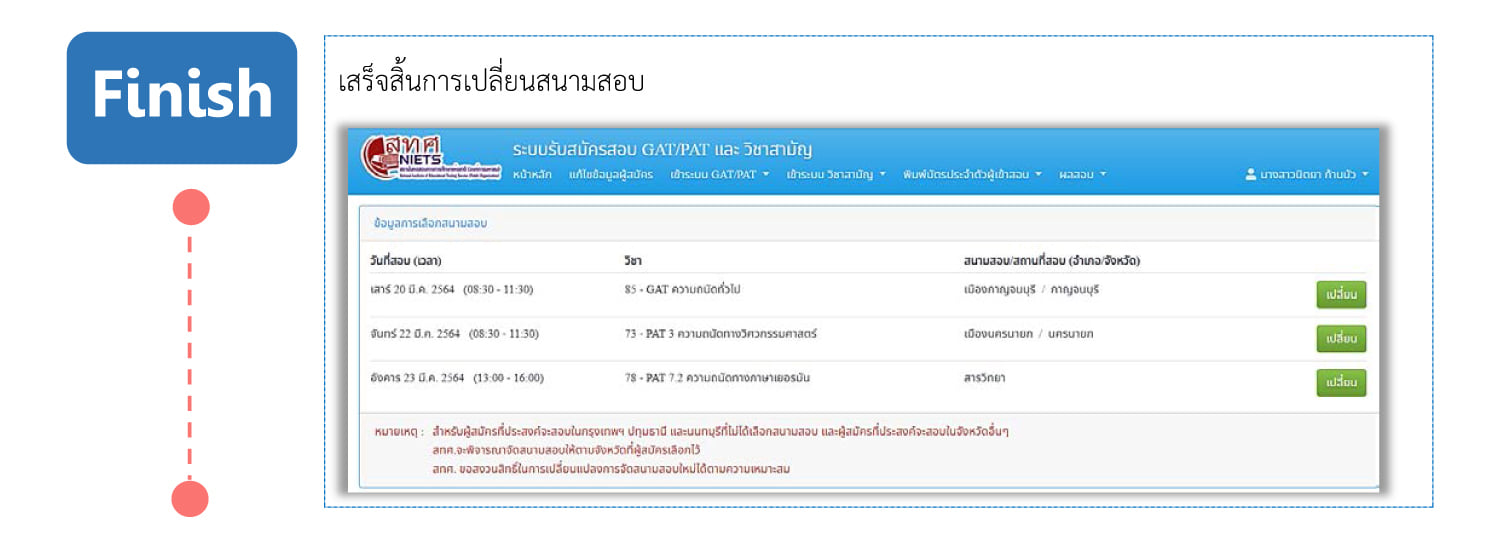The width and height of the screenshot is (1500, 542).
Task: Click the ระบบรับสมัครสอบ GAT/PAT title
Action: [662, 150]
